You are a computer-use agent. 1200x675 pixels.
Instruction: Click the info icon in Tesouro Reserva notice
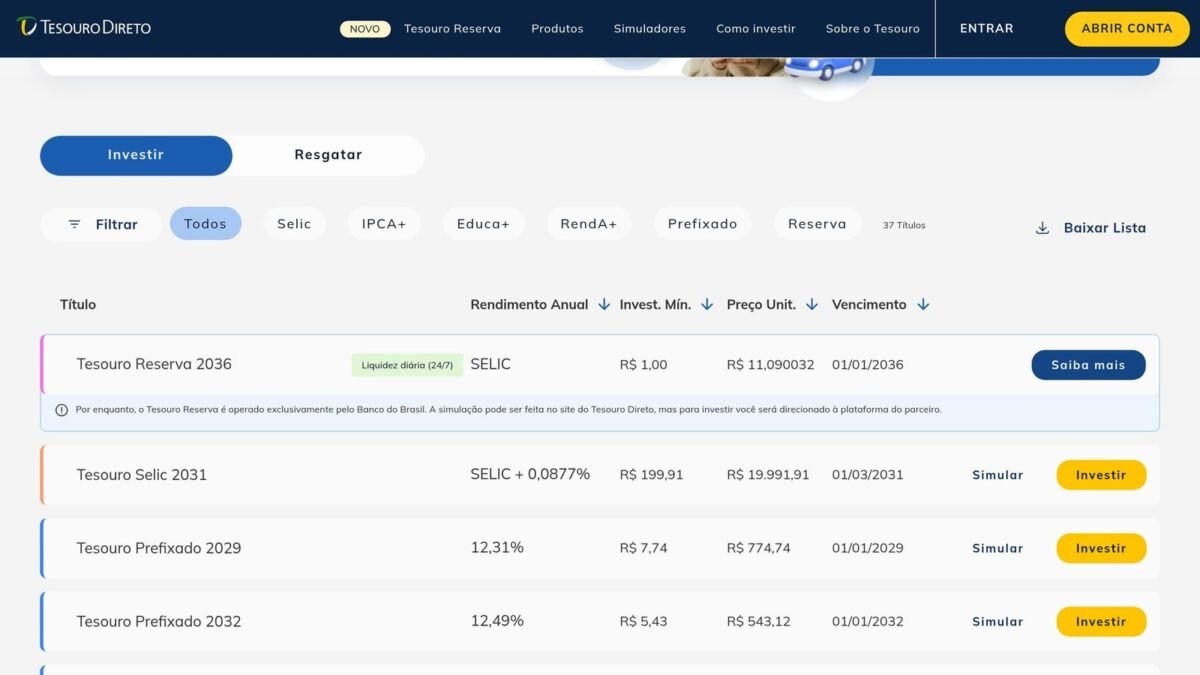pos(61,410)
